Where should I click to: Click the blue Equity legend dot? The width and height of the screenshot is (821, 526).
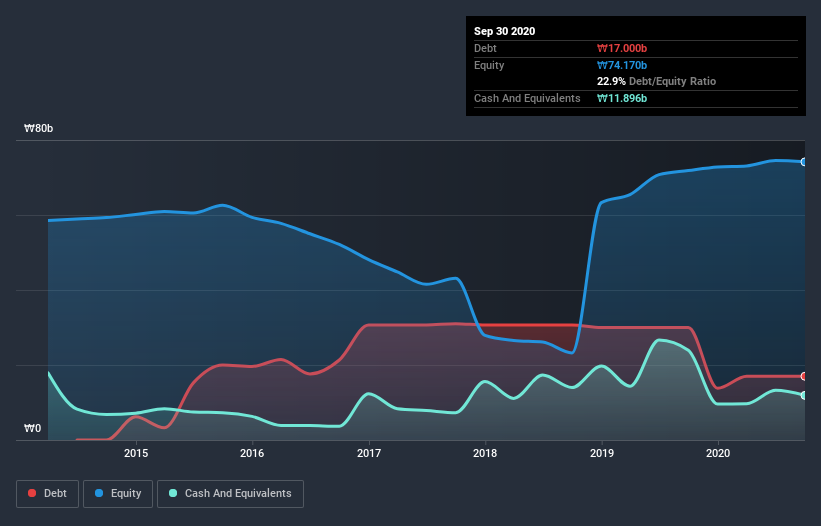click(99, 493)
